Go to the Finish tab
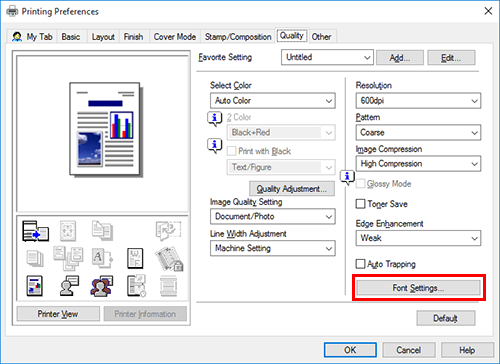The width and height of the screenshot is (500, 364). click(133, 37)
